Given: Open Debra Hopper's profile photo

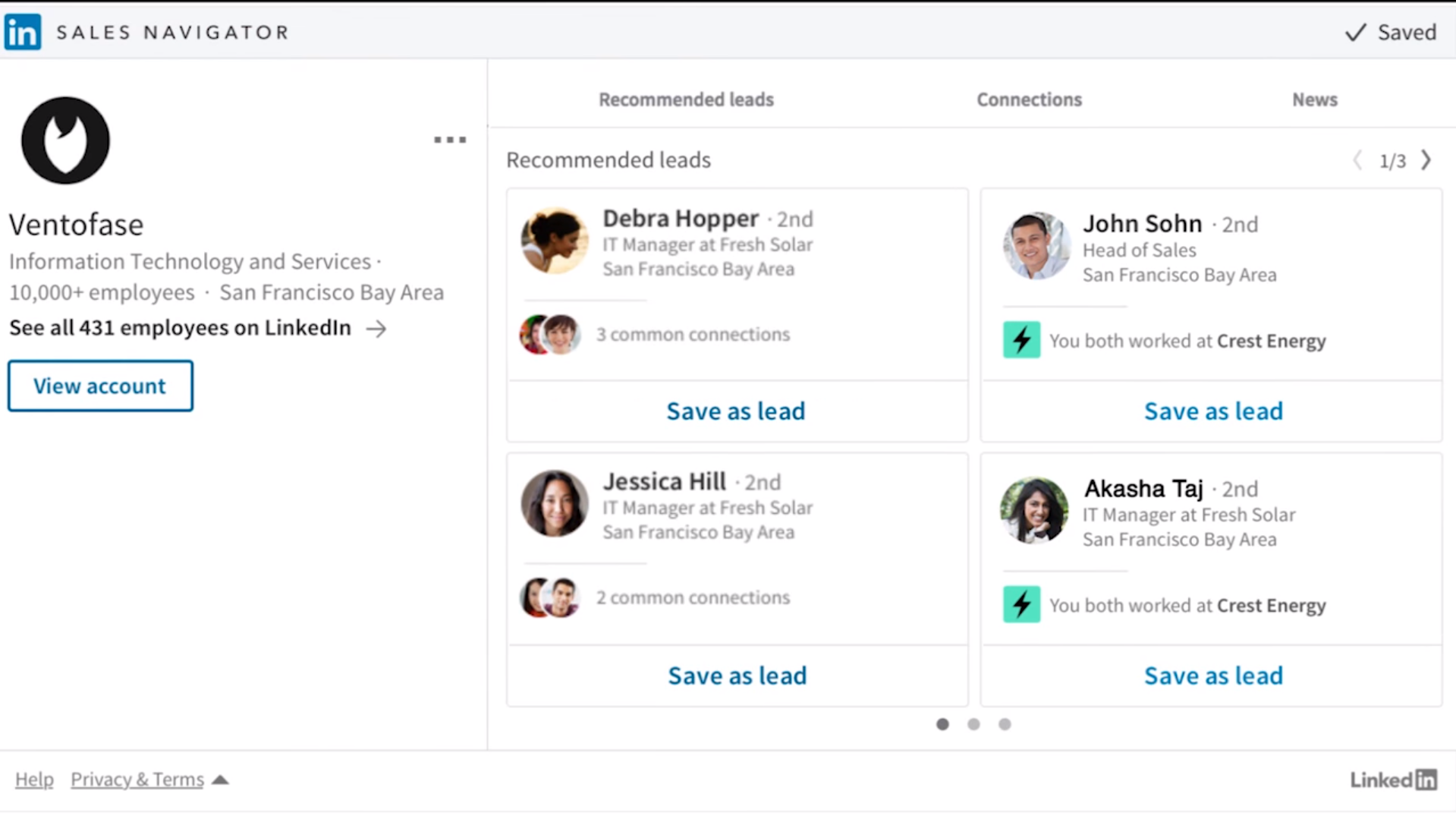Looking at the screenshot, I should 555,241.
